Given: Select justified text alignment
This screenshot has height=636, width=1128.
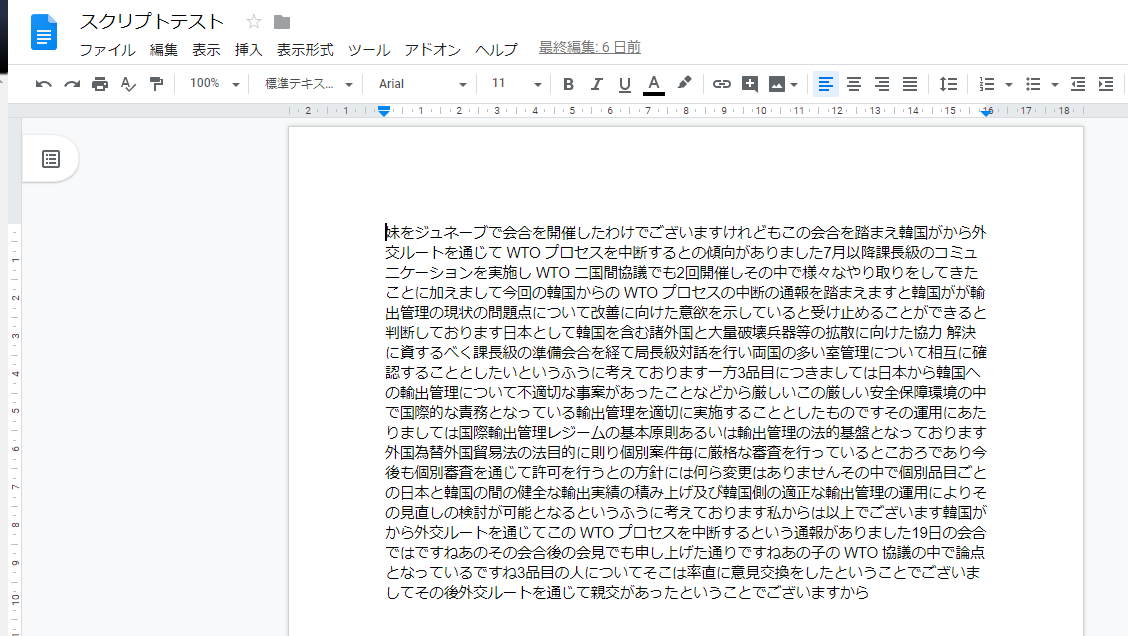Looking at the screenshot, I should (910, 84).
